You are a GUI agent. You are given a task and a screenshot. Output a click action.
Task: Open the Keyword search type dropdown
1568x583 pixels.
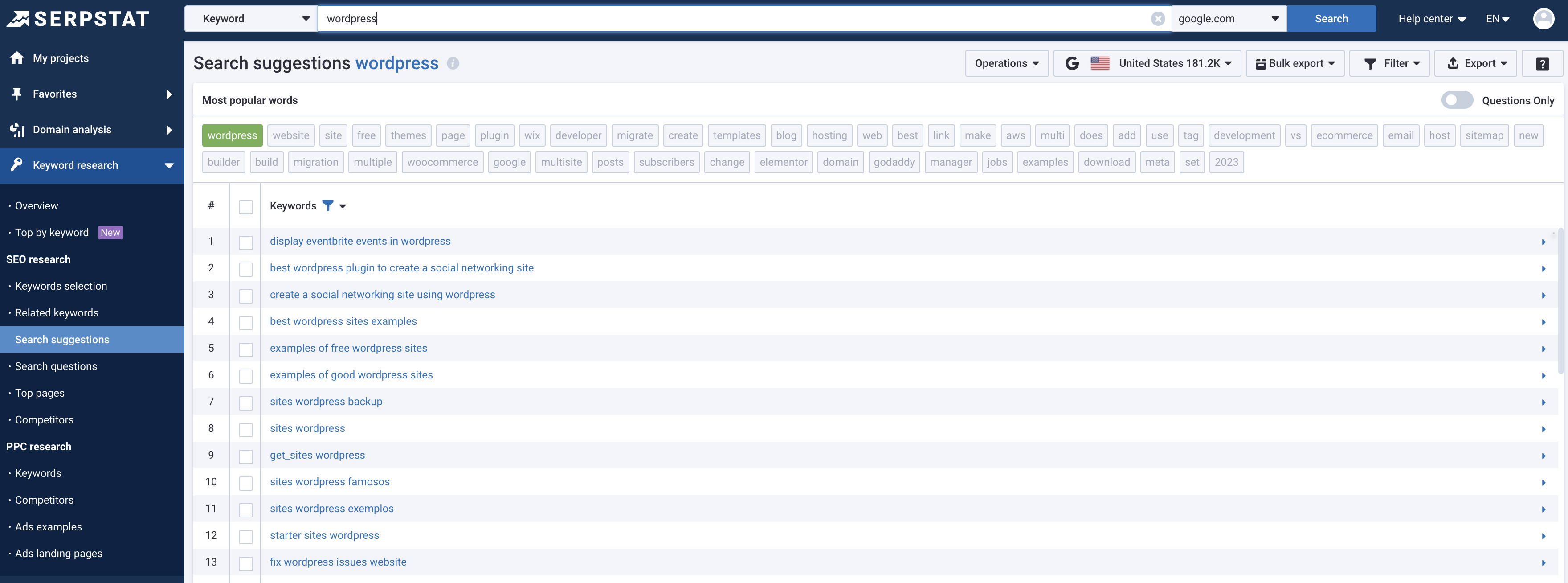click(x=251, y=19)
